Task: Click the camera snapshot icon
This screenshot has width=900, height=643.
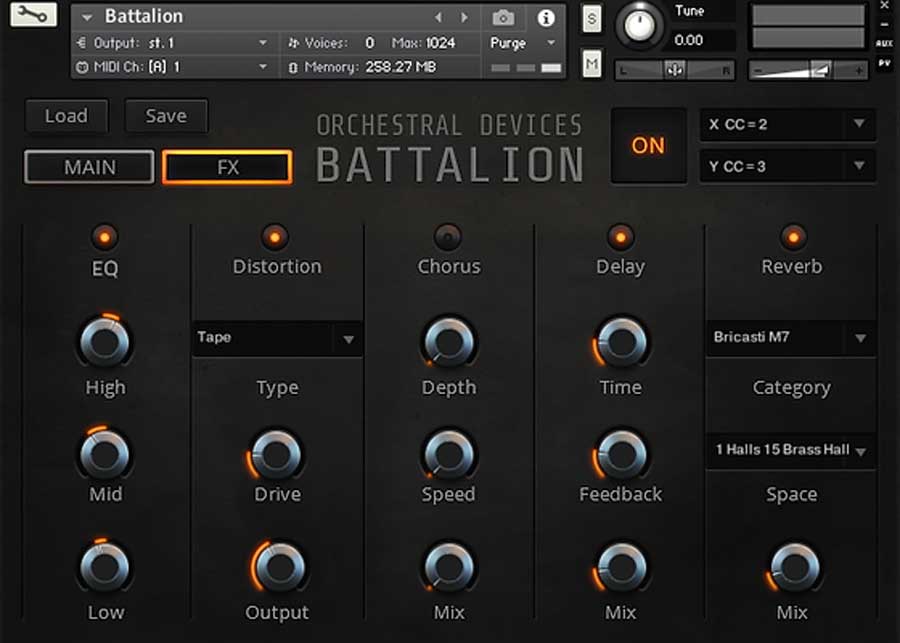Action: click(503, 18)
